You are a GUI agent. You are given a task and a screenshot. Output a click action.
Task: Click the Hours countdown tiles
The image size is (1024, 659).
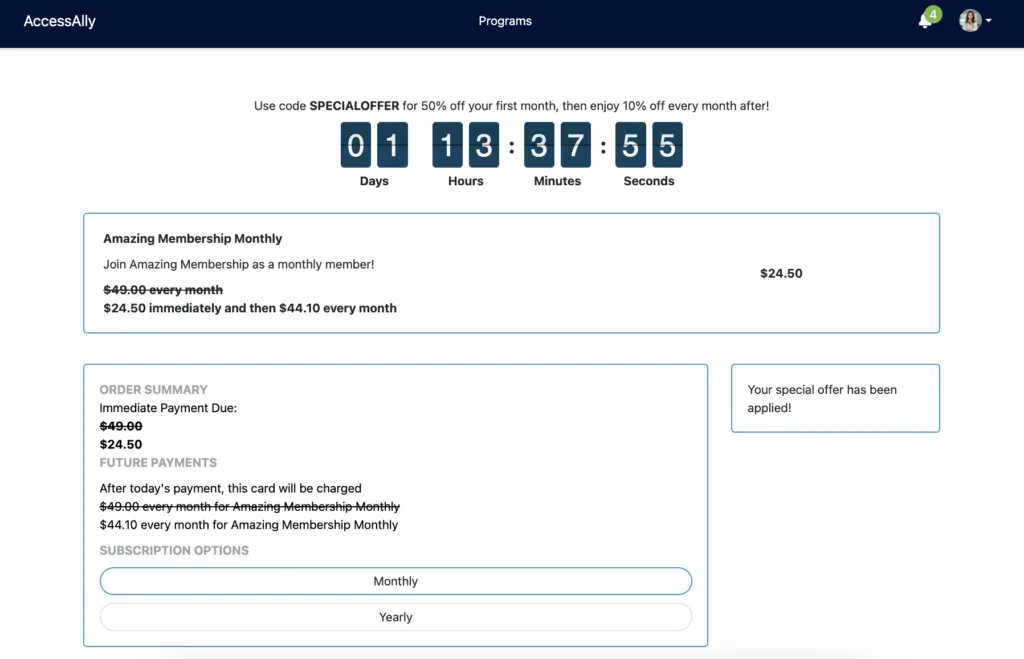tap(465, 146)
